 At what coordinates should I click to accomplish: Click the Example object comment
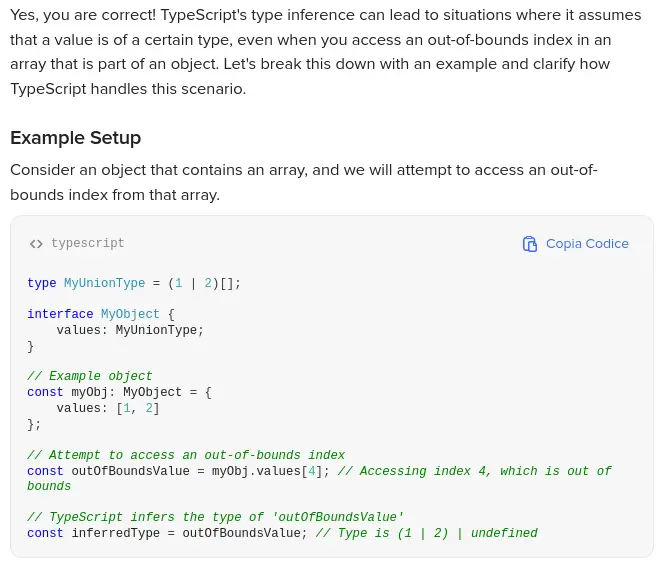90,377
